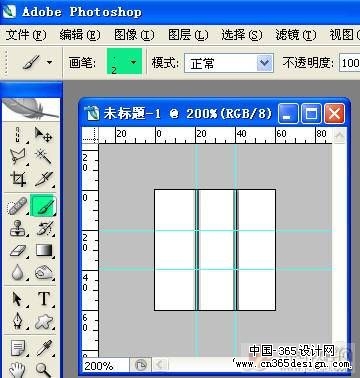
Task: Click the ruler origin corner box
Action: pyautogui.click(x=90, y=135)
